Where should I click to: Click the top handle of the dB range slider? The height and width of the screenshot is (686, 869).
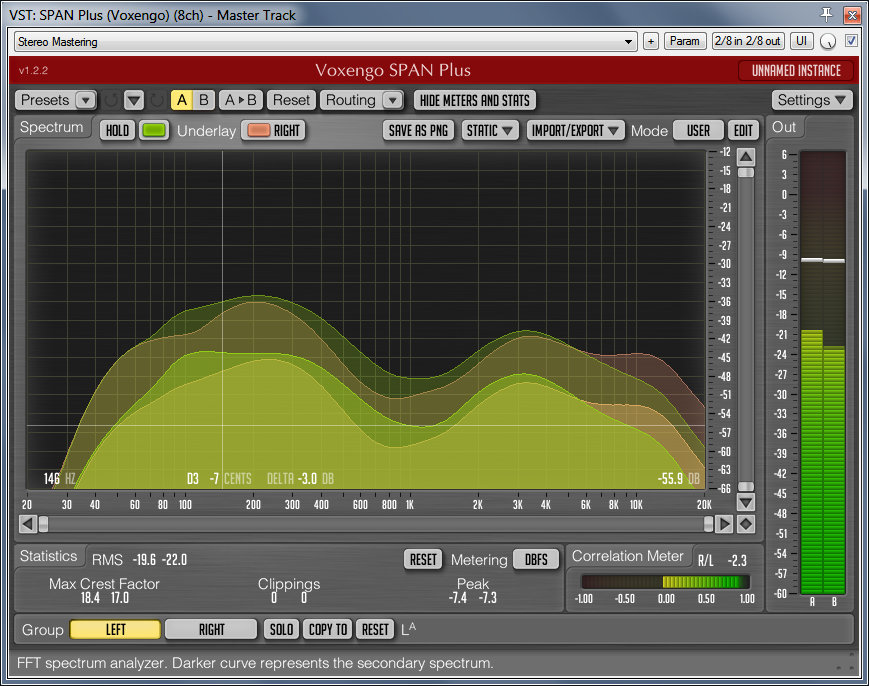click(x=746, y=173)
